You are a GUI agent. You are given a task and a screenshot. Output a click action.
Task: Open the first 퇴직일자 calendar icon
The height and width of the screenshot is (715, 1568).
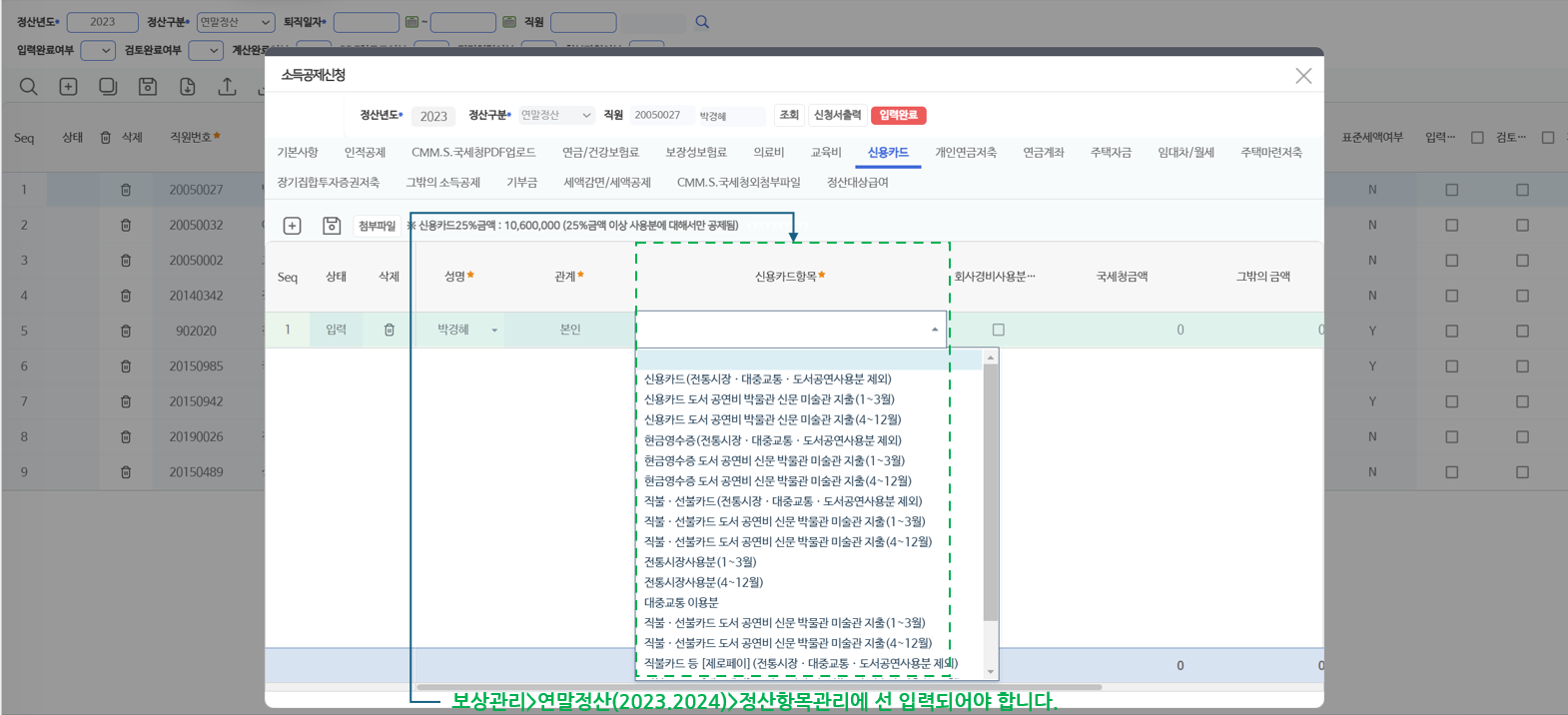pyautogui.click(x=411, y=21)
